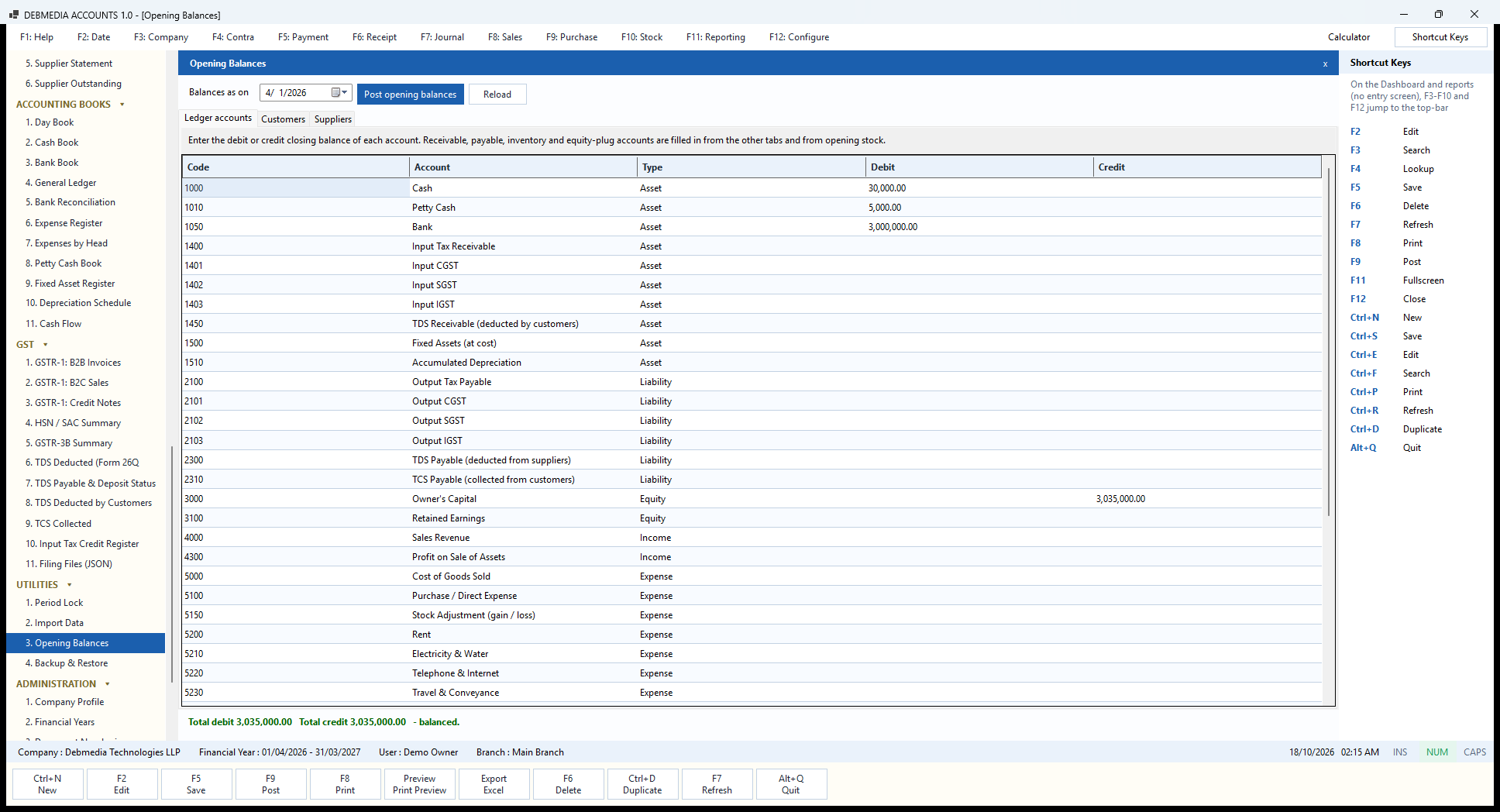Open the F11: Reporting menu
Screen dimensions: 1500x812
[716, 37]
